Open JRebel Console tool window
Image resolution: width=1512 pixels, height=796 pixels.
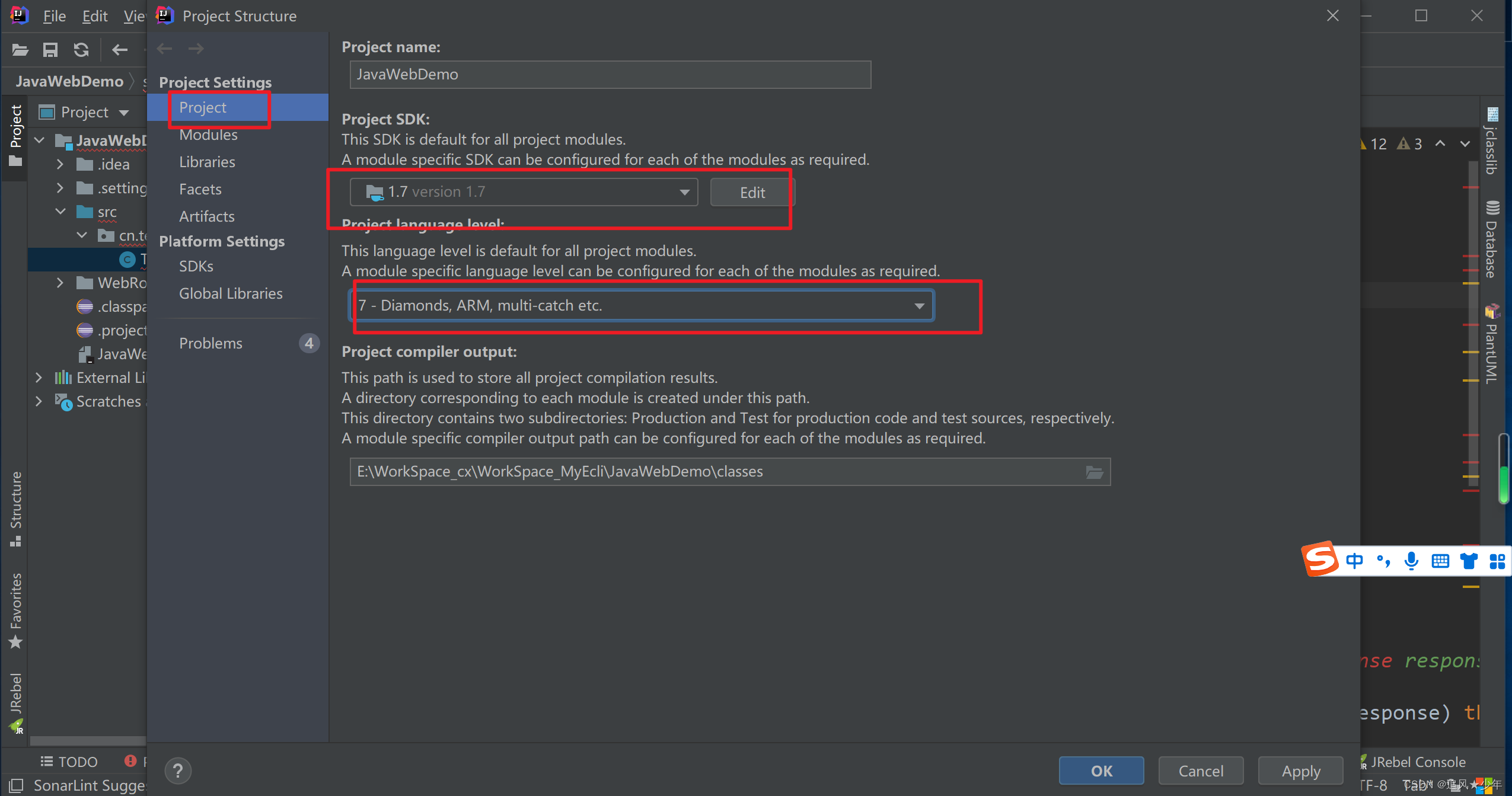[1412, 762]
